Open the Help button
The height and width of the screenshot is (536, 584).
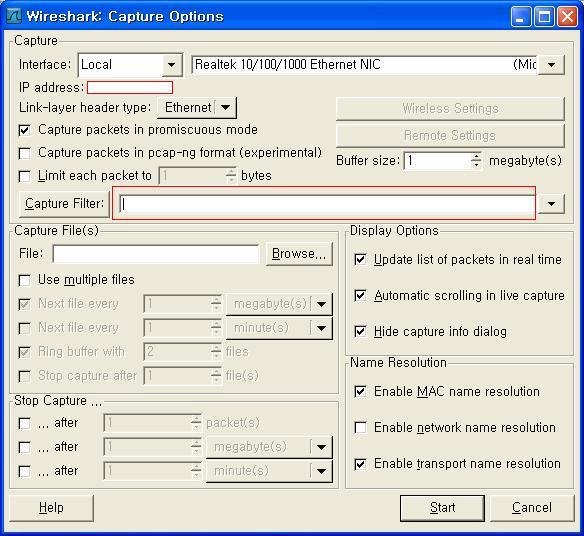coord(51,508)
